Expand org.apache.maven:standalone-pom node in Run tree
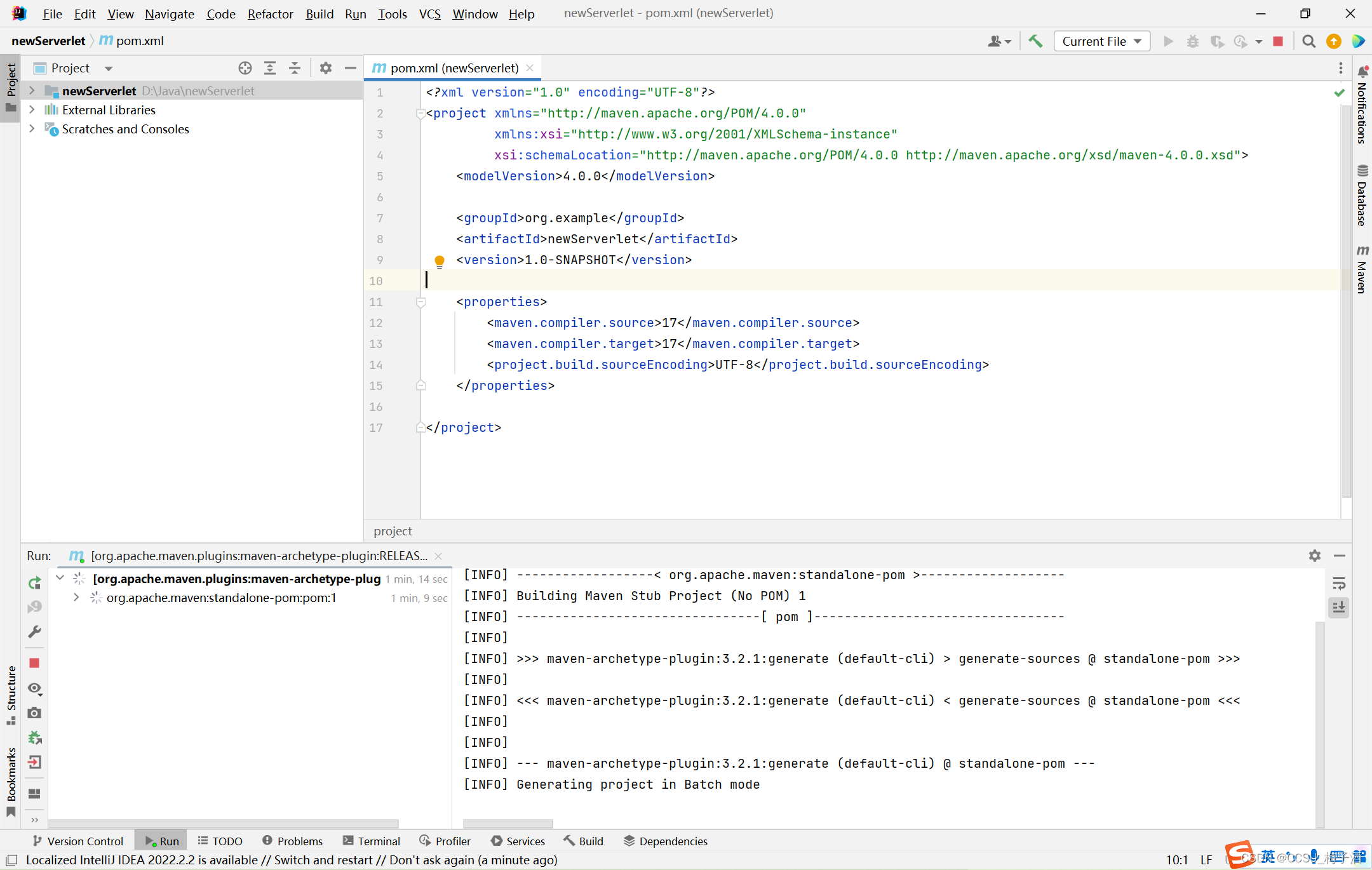The height and width of the screenshot is (870, 1372). point(76,598)
